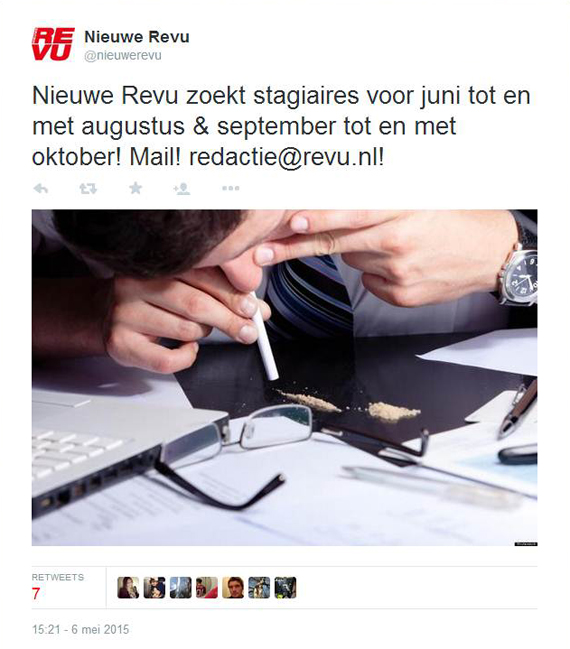The image size is (570, 649).
Task: Click the @nieuwerevu handle
Action: click(x=123, y=55)
